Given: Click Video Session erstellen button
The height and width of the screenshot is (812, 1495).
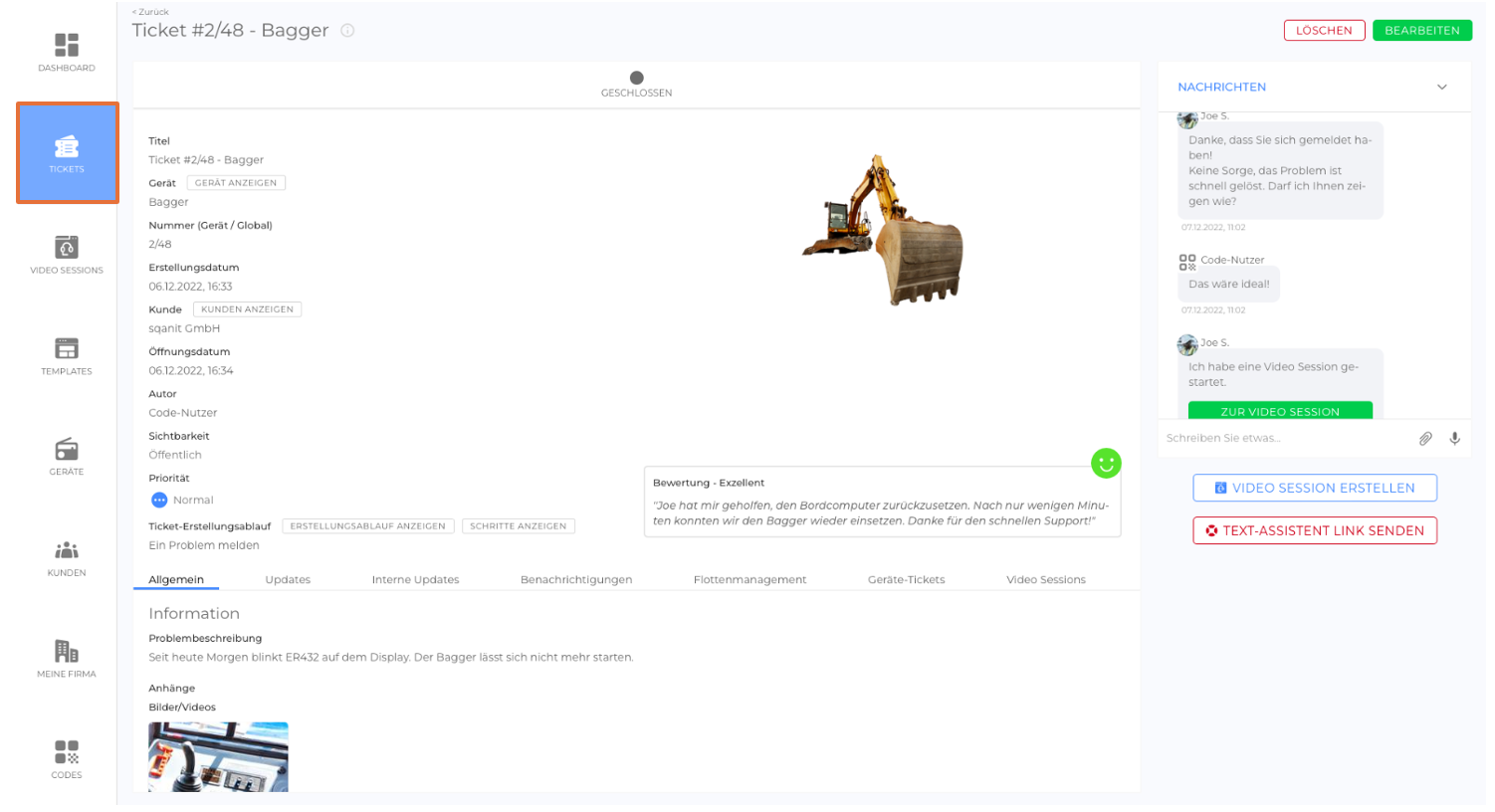Looking at the screenshot, I should (x=1314, y=489).
